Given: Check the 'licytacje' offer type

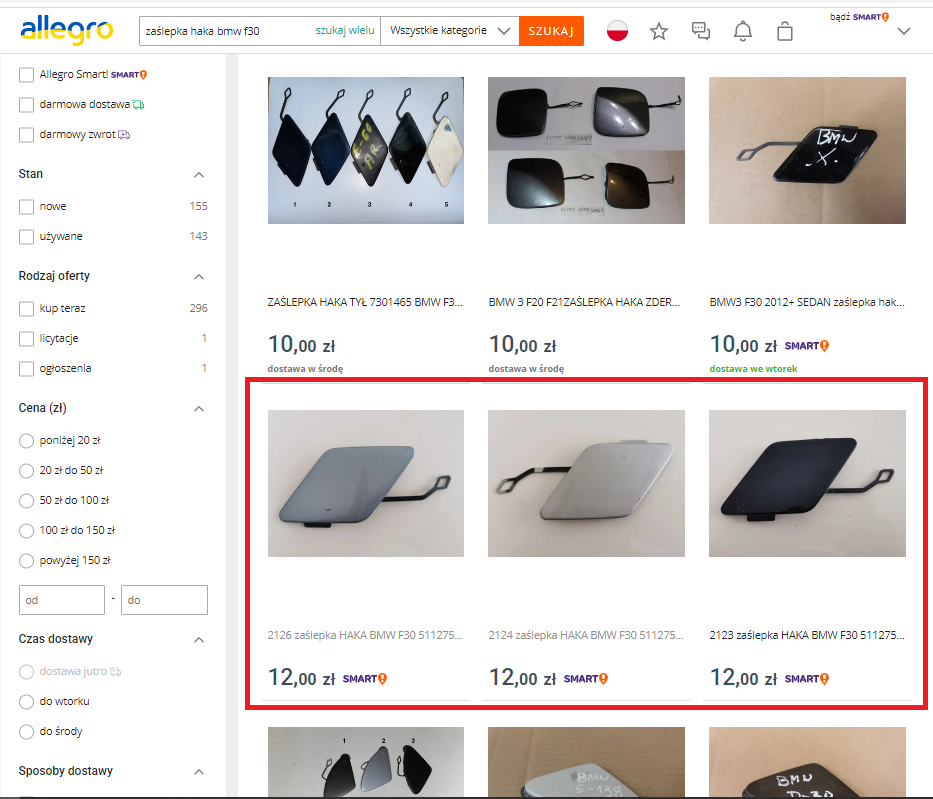Looking at the screenshot, I should [x=26, y=339].
